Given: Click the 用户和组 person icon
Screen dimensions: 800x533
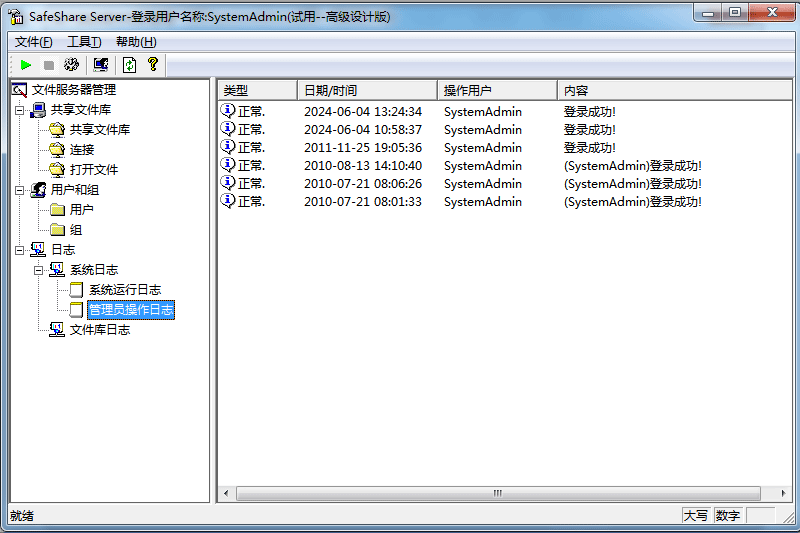Looking at the screenshot, I should [38, 190].
